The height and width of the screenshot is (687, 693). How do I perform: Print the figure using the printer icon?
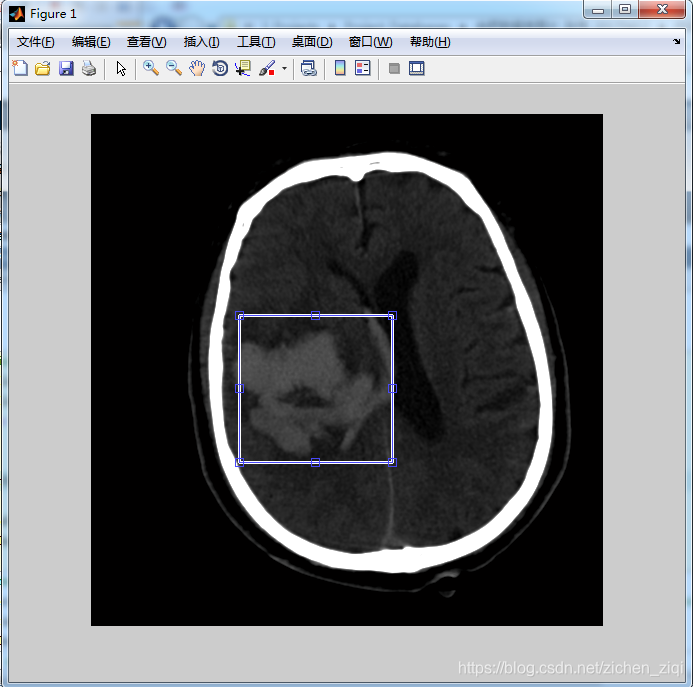(x=89, y=69)
